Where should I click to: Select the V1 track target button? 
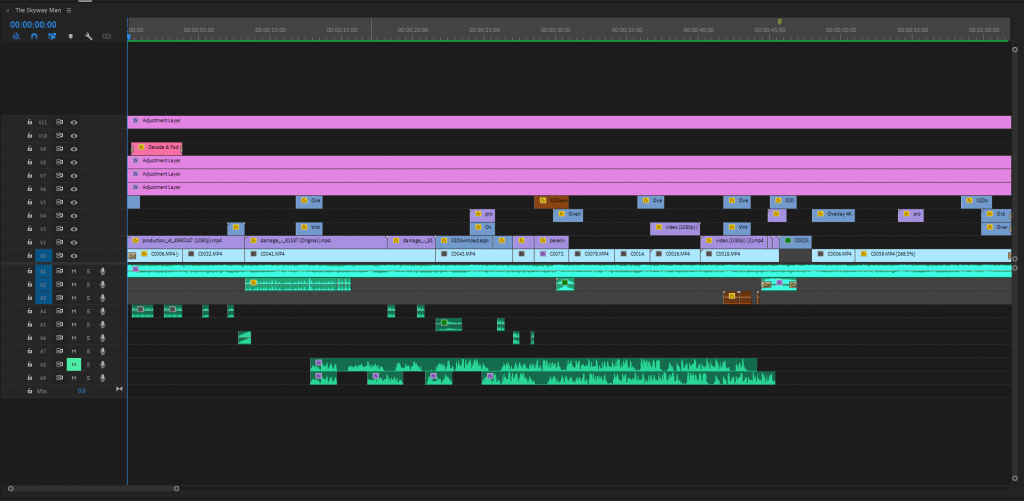pyautogui.click(x=43, y=256)
